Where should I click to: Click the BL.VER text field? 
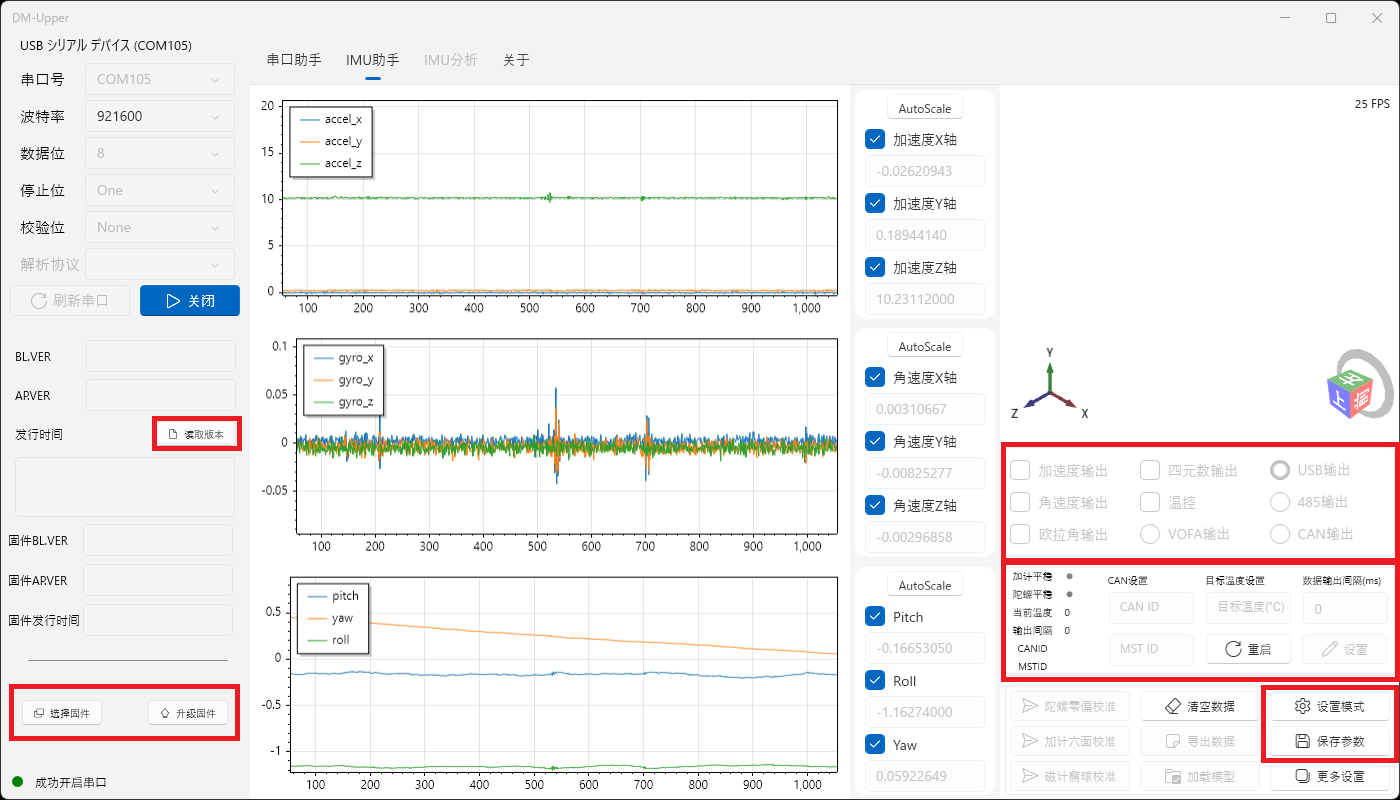pos(160,357)
